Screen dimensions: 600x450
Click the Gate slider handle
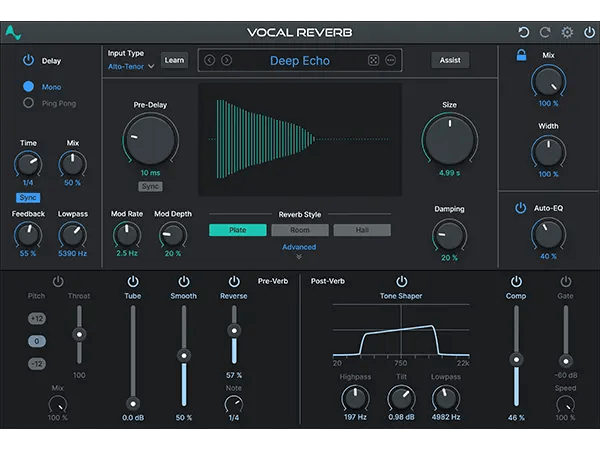[566, 361]
